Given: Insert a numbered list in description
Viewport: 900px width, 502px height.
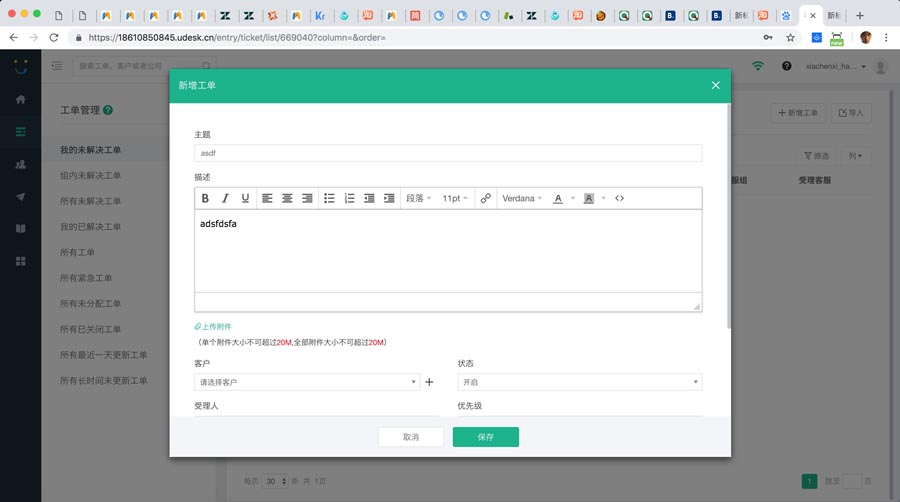Looking at the screenshot, I should (349, 198).
